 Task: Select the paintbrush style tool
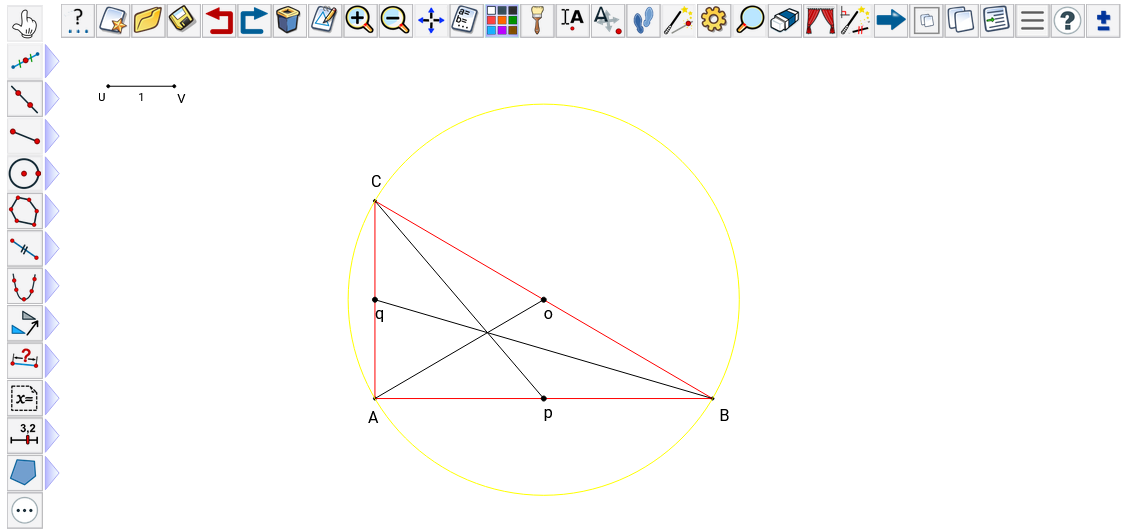point(536,21)
